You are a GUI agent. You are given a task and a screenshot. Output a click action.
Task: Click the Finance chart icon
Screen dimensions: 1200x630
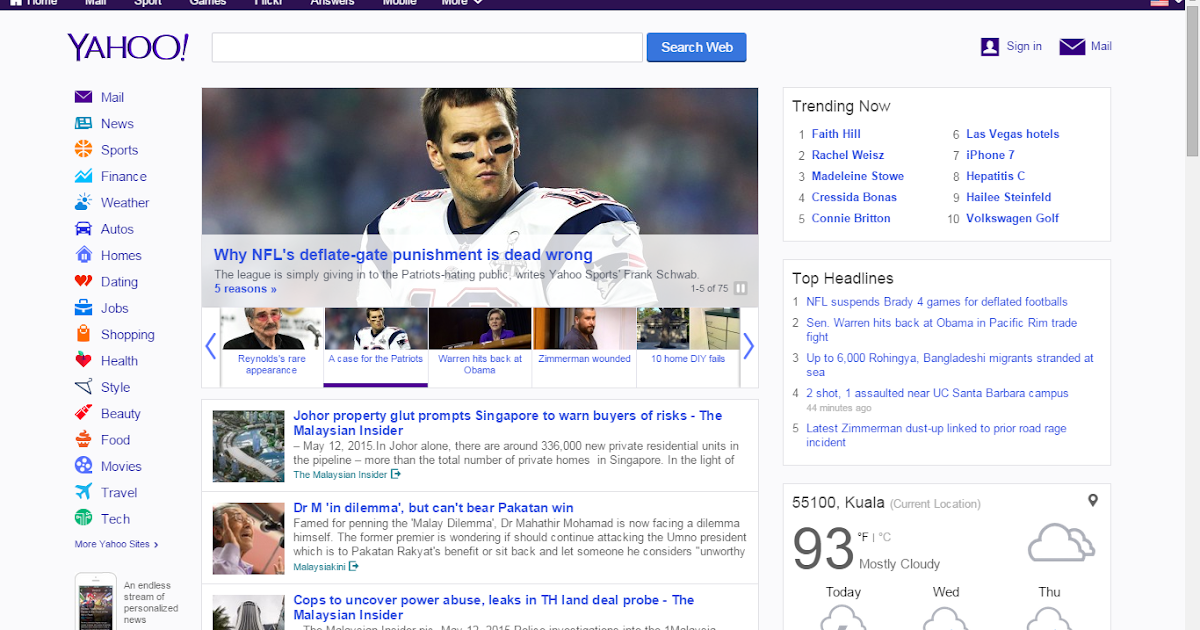[x=83, y=176]
